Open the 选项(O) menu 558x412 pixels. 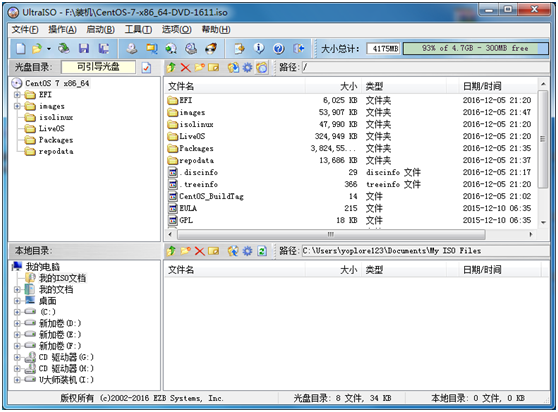(x=177, y=30)
